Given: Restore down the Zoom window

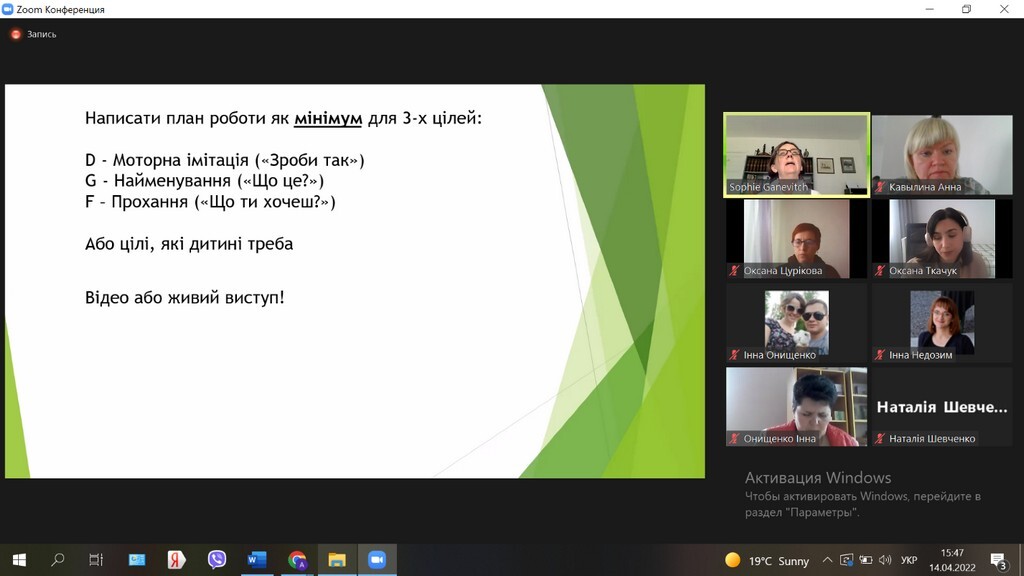Looking at the screenshot, I should 967,9.
